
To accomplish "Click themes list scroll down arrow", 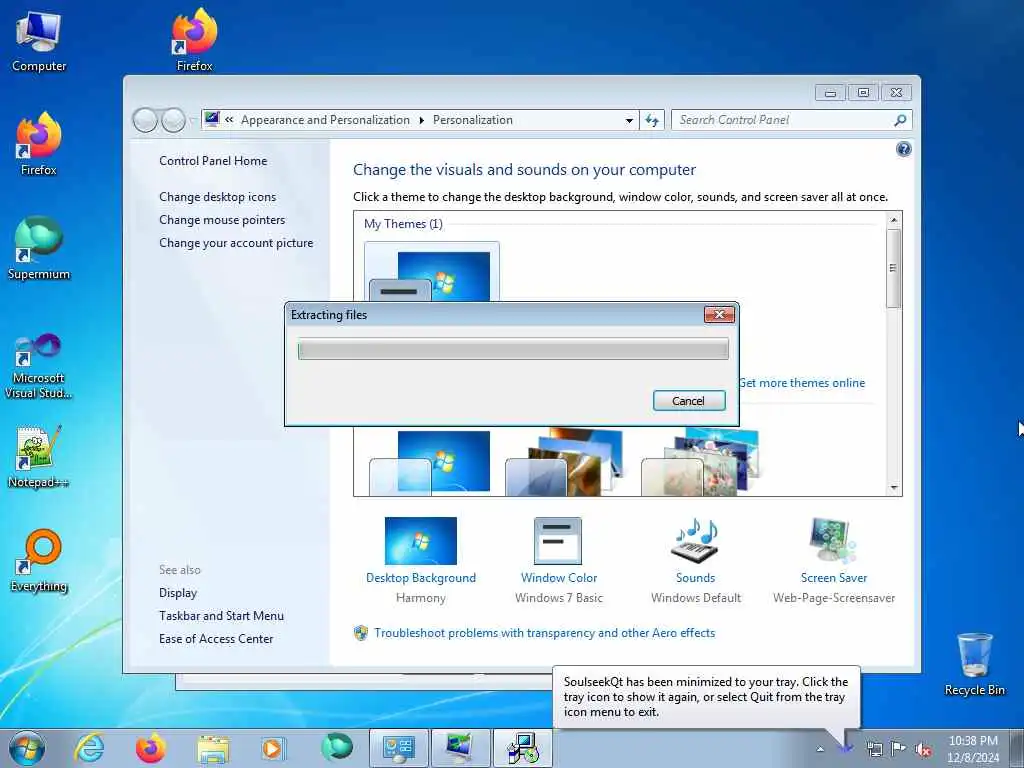I will point(894,488).
